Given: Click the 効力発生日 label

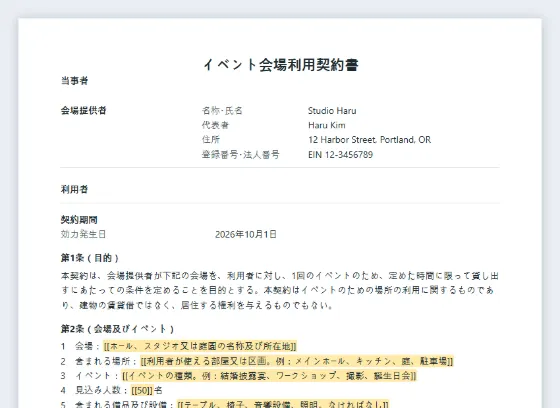Looking at the screenshot, I should 83,234.
